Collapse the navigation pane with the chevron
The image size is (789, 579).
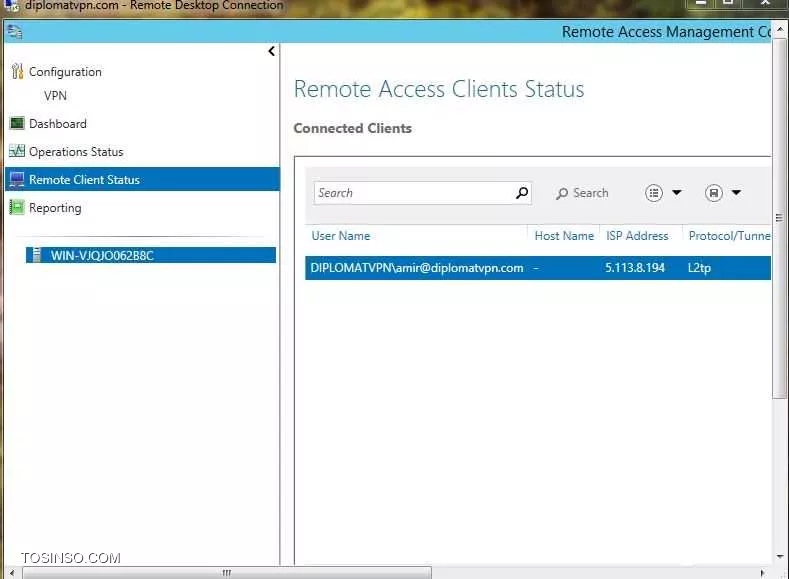(x=272, y=51)
